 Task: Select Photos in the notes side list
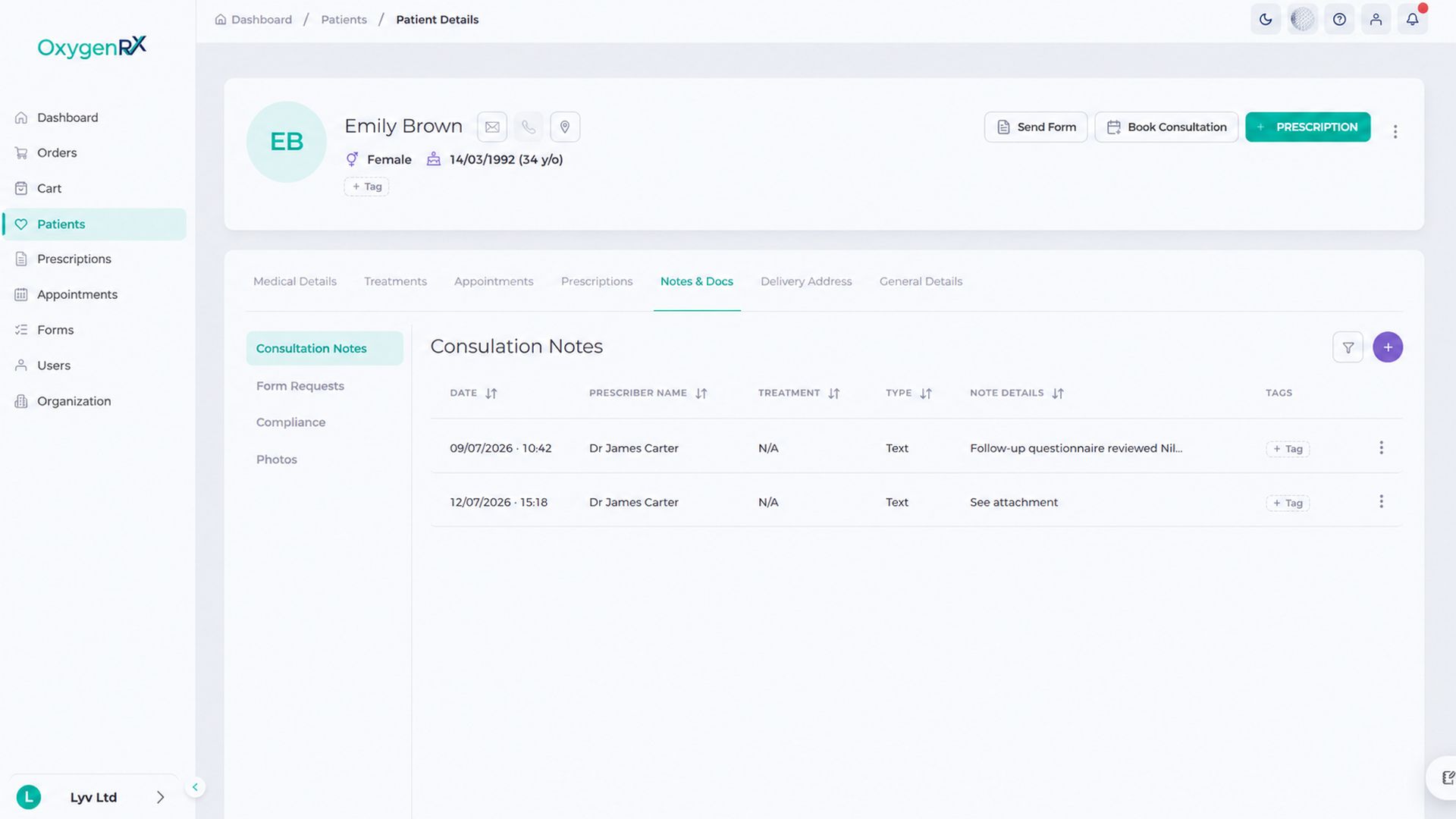325,460
